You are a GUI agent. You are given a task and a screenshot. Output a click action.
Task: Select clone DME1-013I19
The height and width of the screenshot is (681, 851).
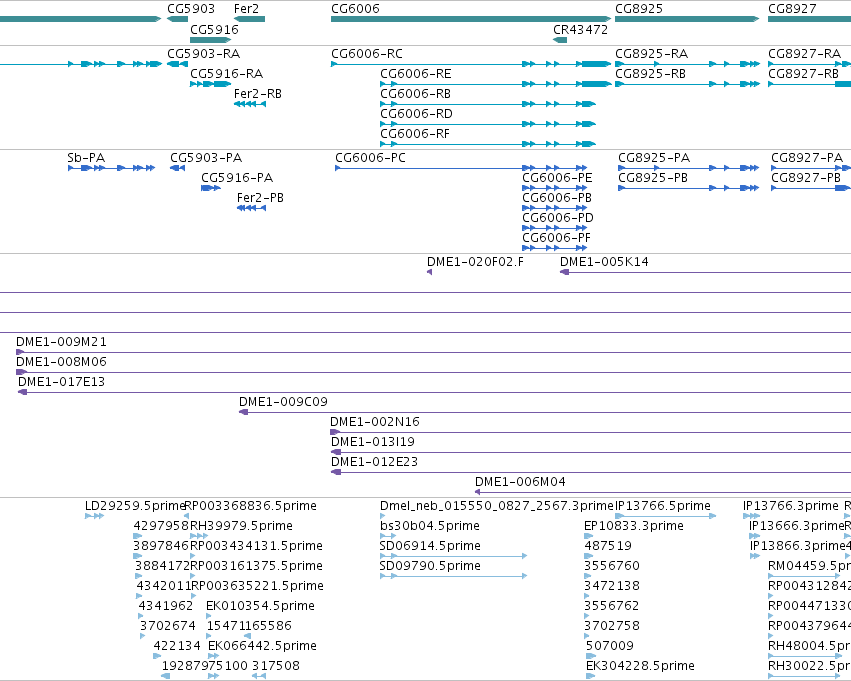372,443
